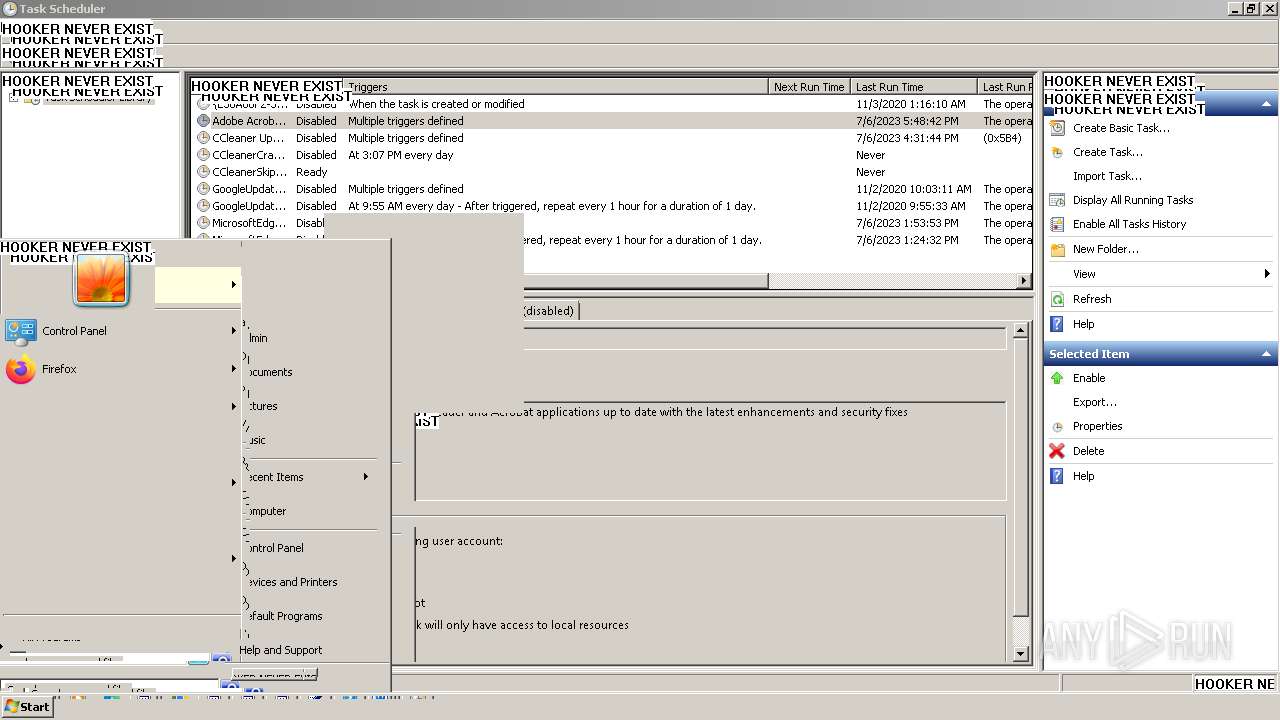
Task: Expand the Recent Items submenu arrow
Action: click(x=366, y=477)
